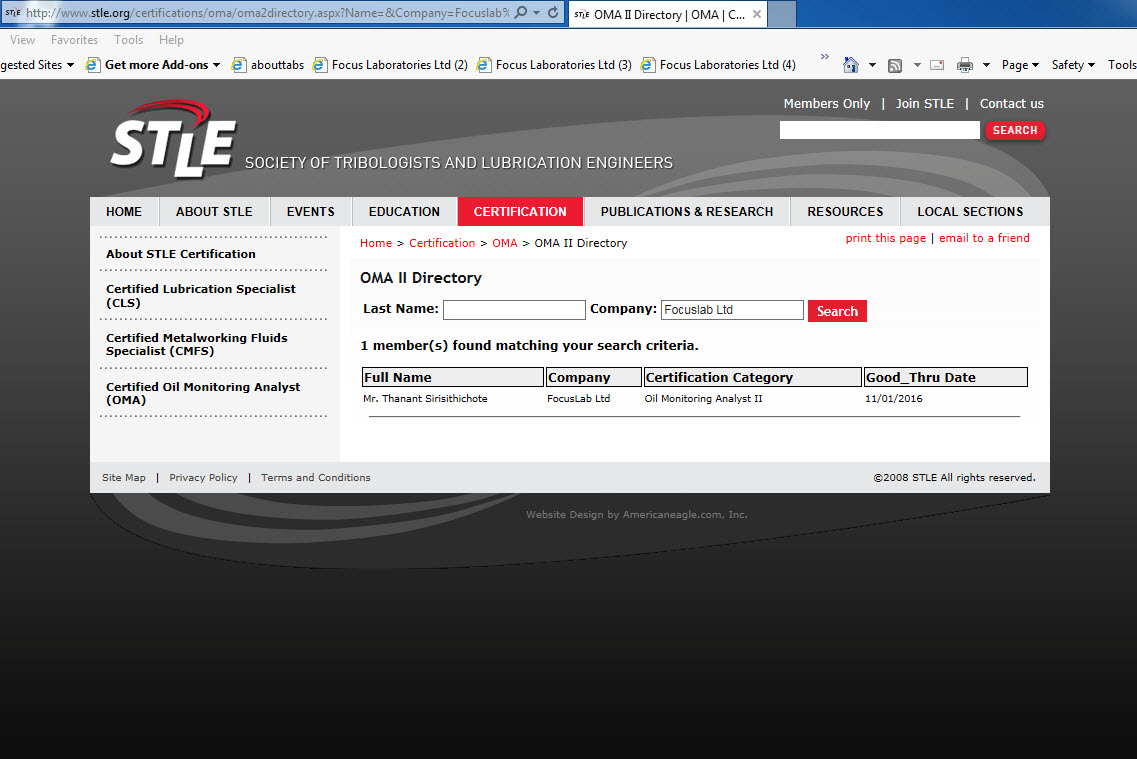This screenshot has height=759, width=1137.
Task: Click the Focus Laboratories Ltd (4) favorite icon
Action: pos(648,65)
